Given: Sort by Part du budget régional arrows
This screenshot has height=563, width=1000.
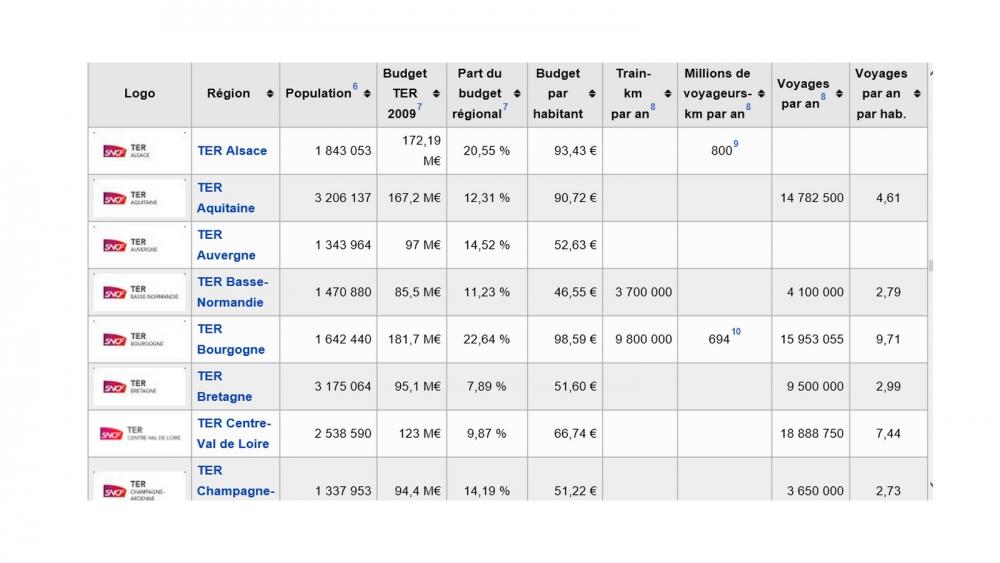Looking at the screenshot, I should 517,94.
